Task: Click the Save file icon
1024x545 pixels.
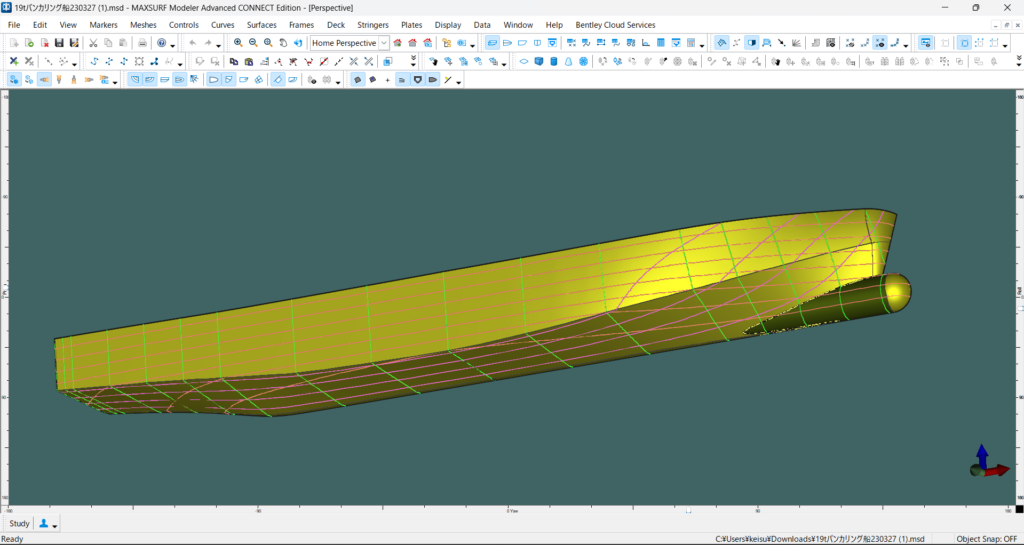Action: click(x=59, y=43)
